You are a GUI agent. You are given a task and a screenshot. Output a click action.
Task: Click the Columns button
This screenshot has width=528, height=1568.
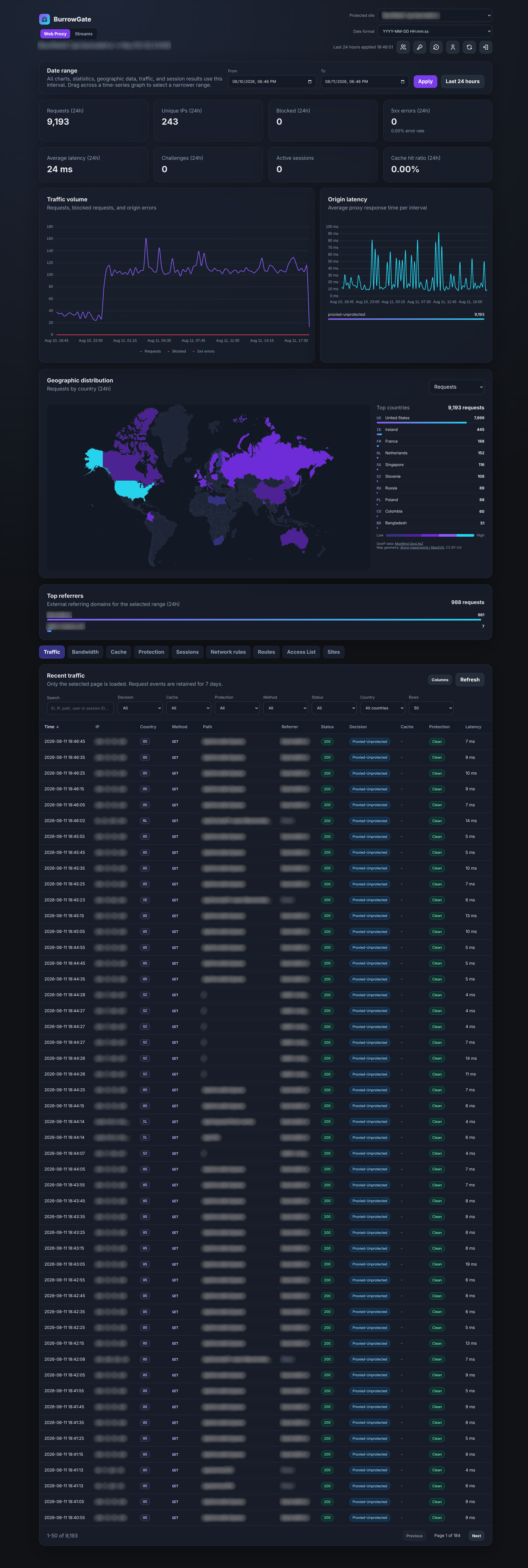[440, 680]
